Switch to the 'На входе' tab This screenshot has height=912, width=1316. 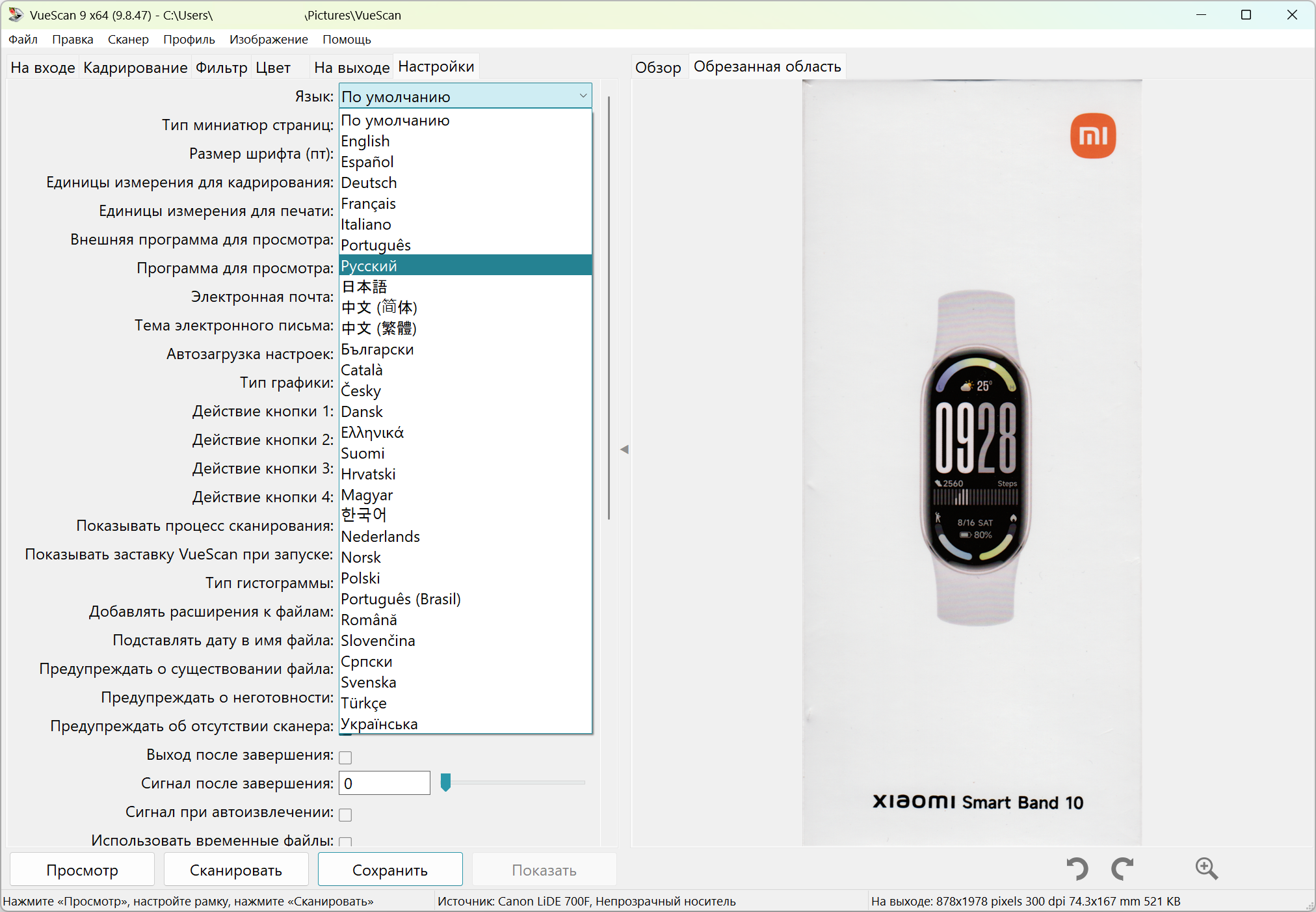pyautogui.click(x=43, y=68)
